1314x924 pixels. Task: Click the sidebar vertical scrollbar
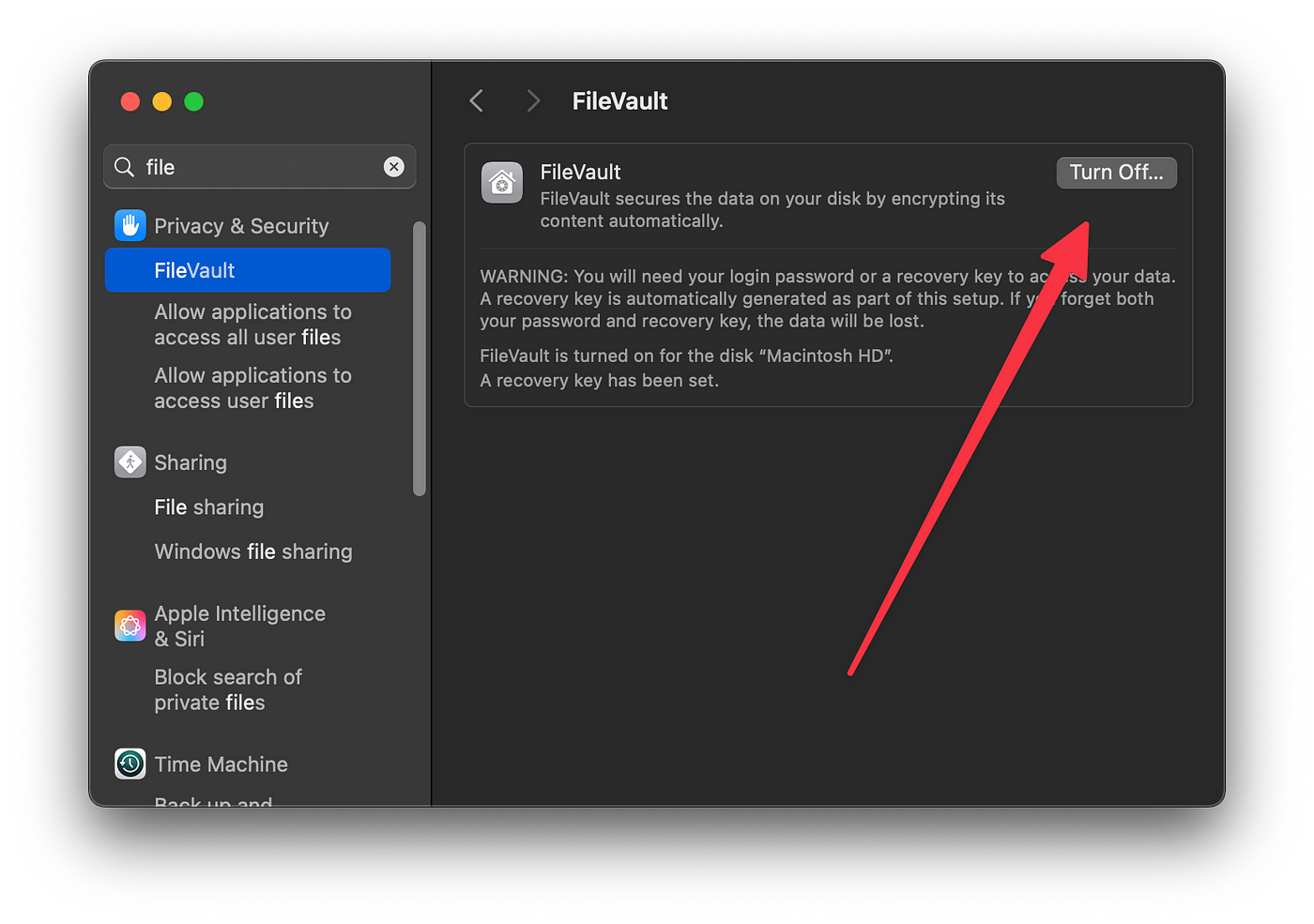(x=420, y=358)
